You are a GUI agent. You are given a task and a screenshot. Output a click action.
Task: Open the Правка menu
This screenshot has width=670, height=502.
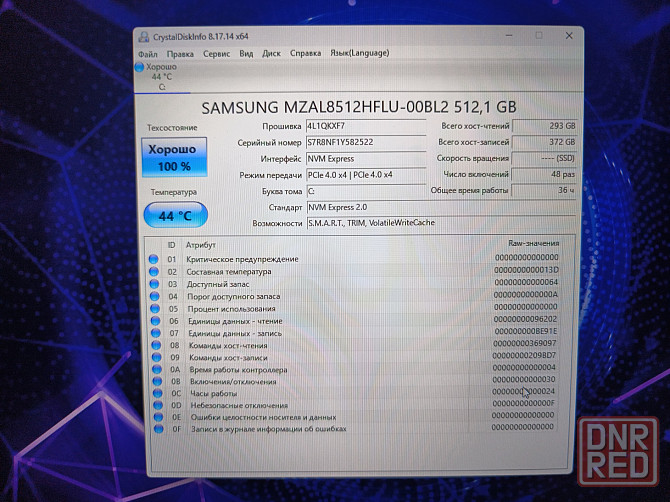pyautogui.click(x=180, y=54)
